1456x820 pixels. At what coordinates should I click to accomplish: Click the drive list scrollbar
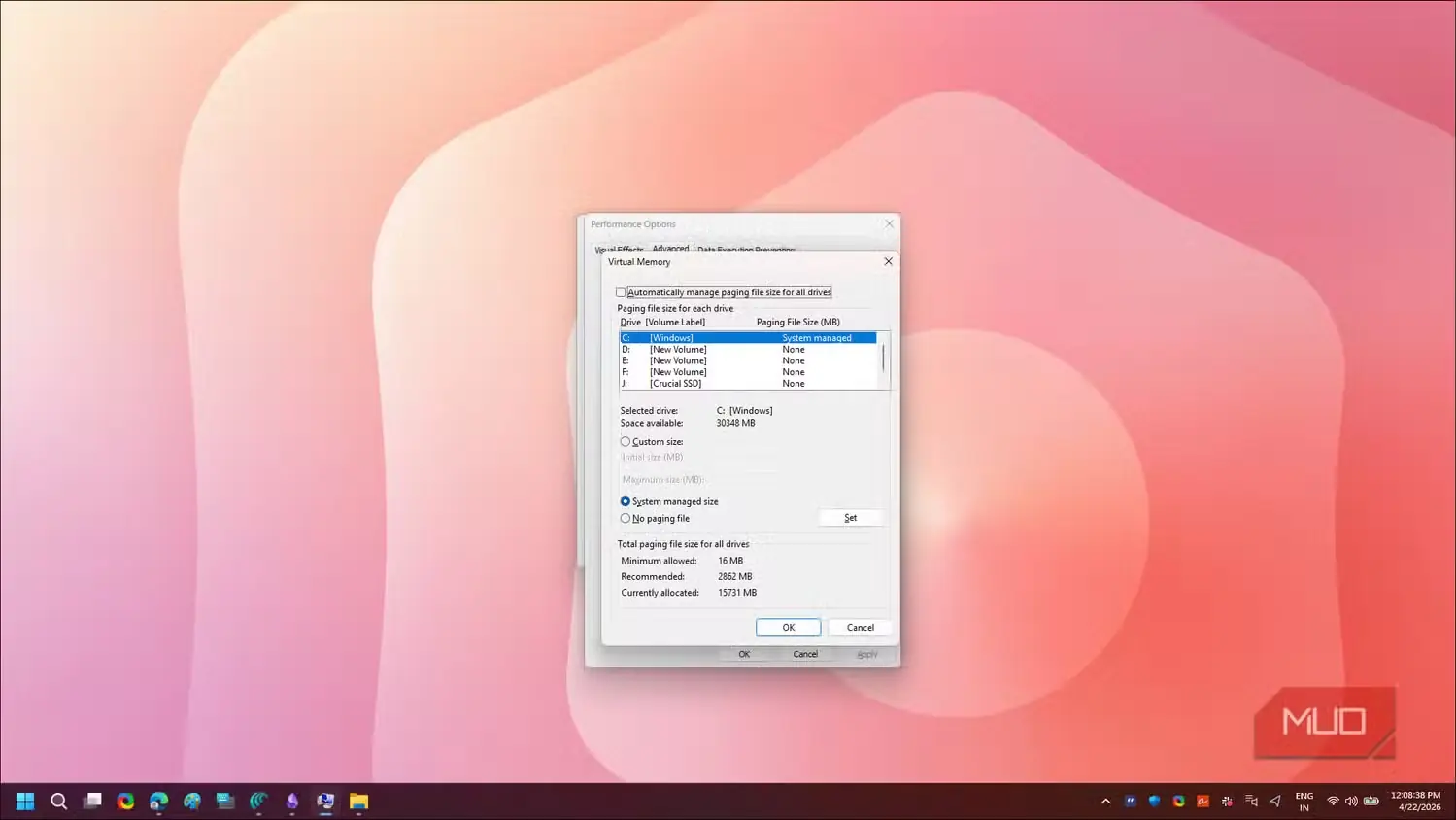[883, 360]
